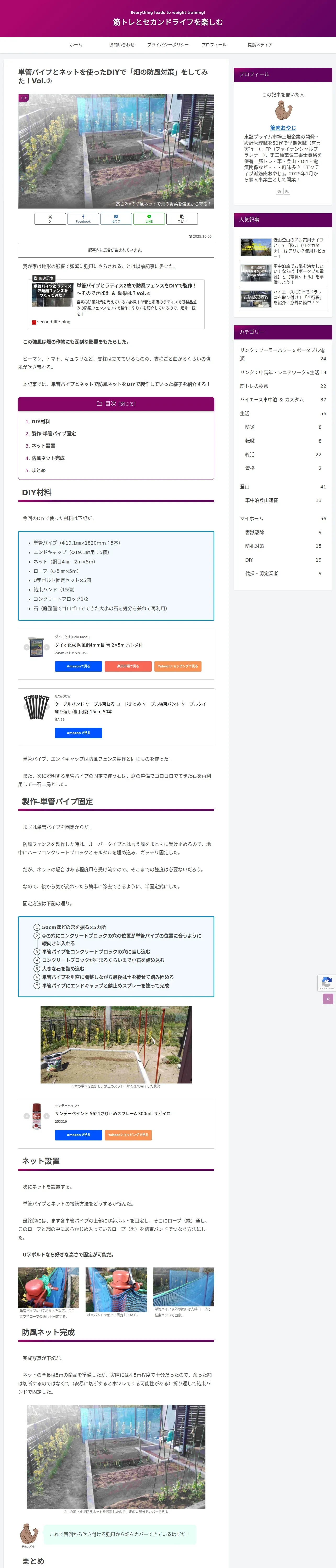This screenshot has width=336, height=1568.
Task: Jump to ネット設置 in the contents list
Action: tap(43, 446)
